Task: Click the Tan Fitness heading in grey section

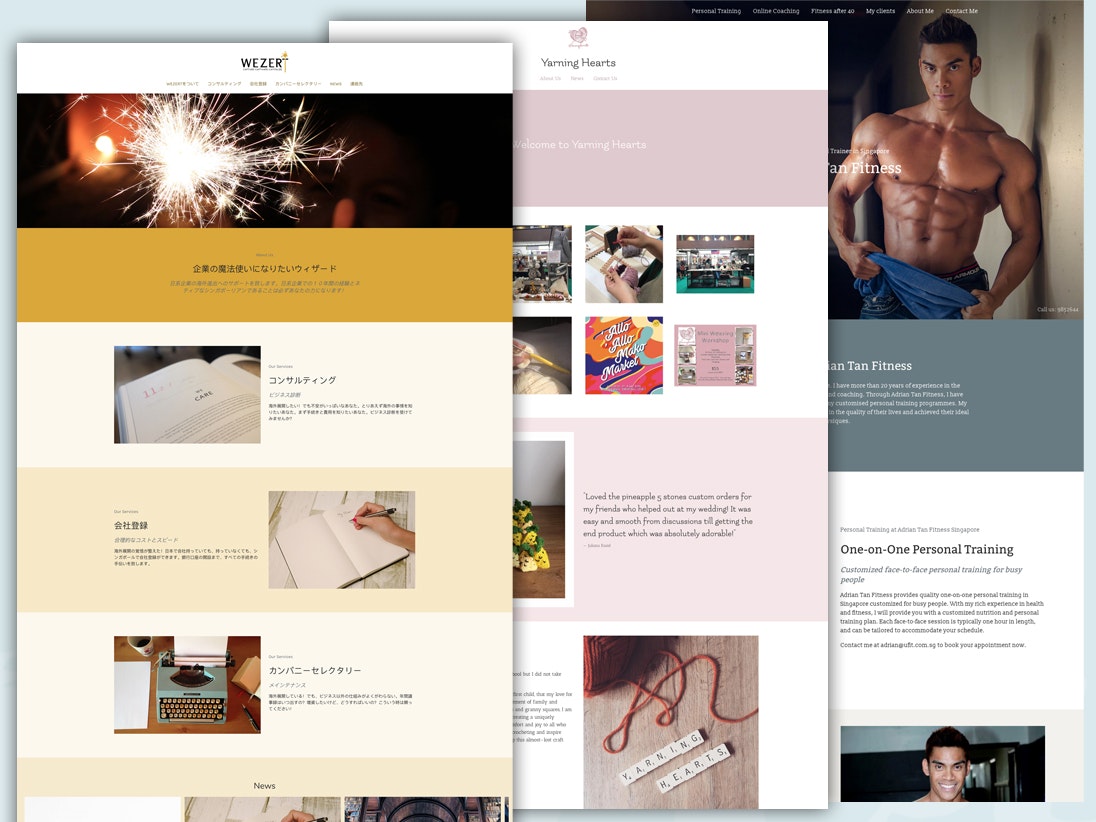Action: pos(870,366)
